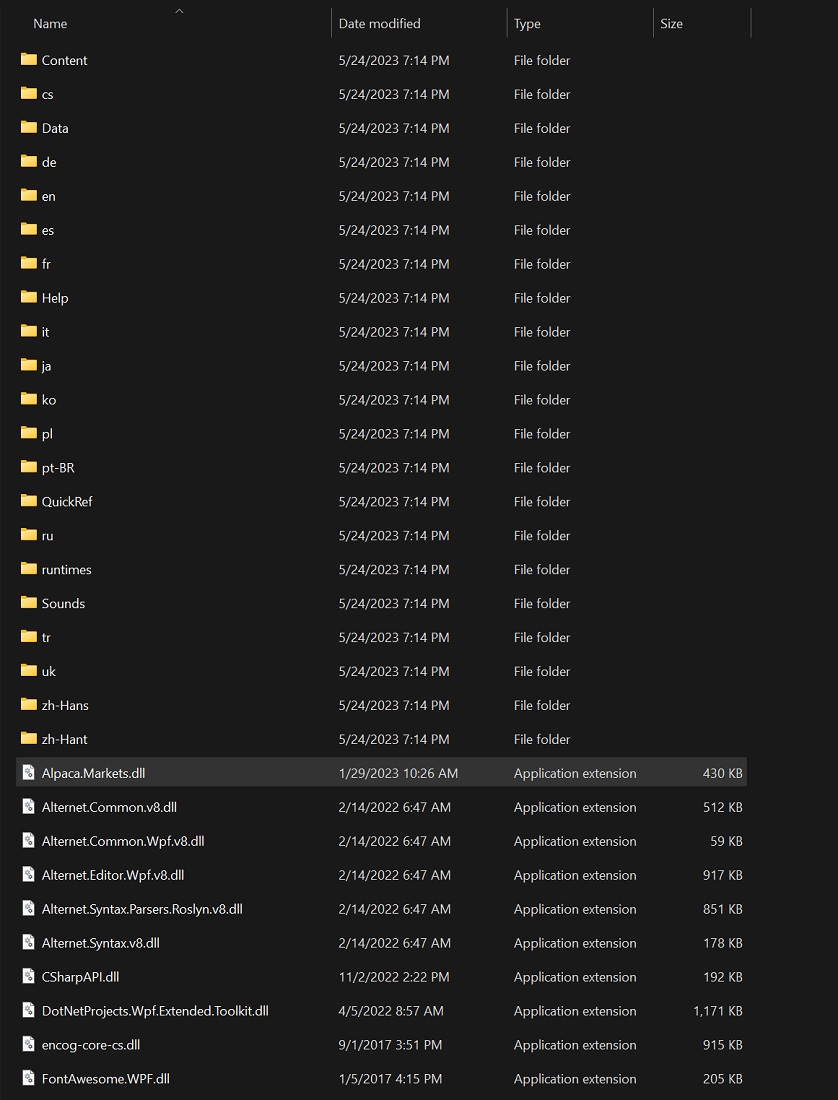Click the QuickRef folder icon
838x1100 pixels.
click(29, 501)
